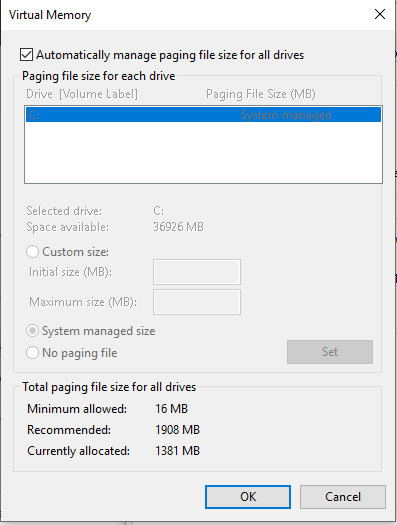The height and width of the screenshot is (525, 397).
Task: Click the Currently allocated 1381 MB value
Action: coord(177,451)
